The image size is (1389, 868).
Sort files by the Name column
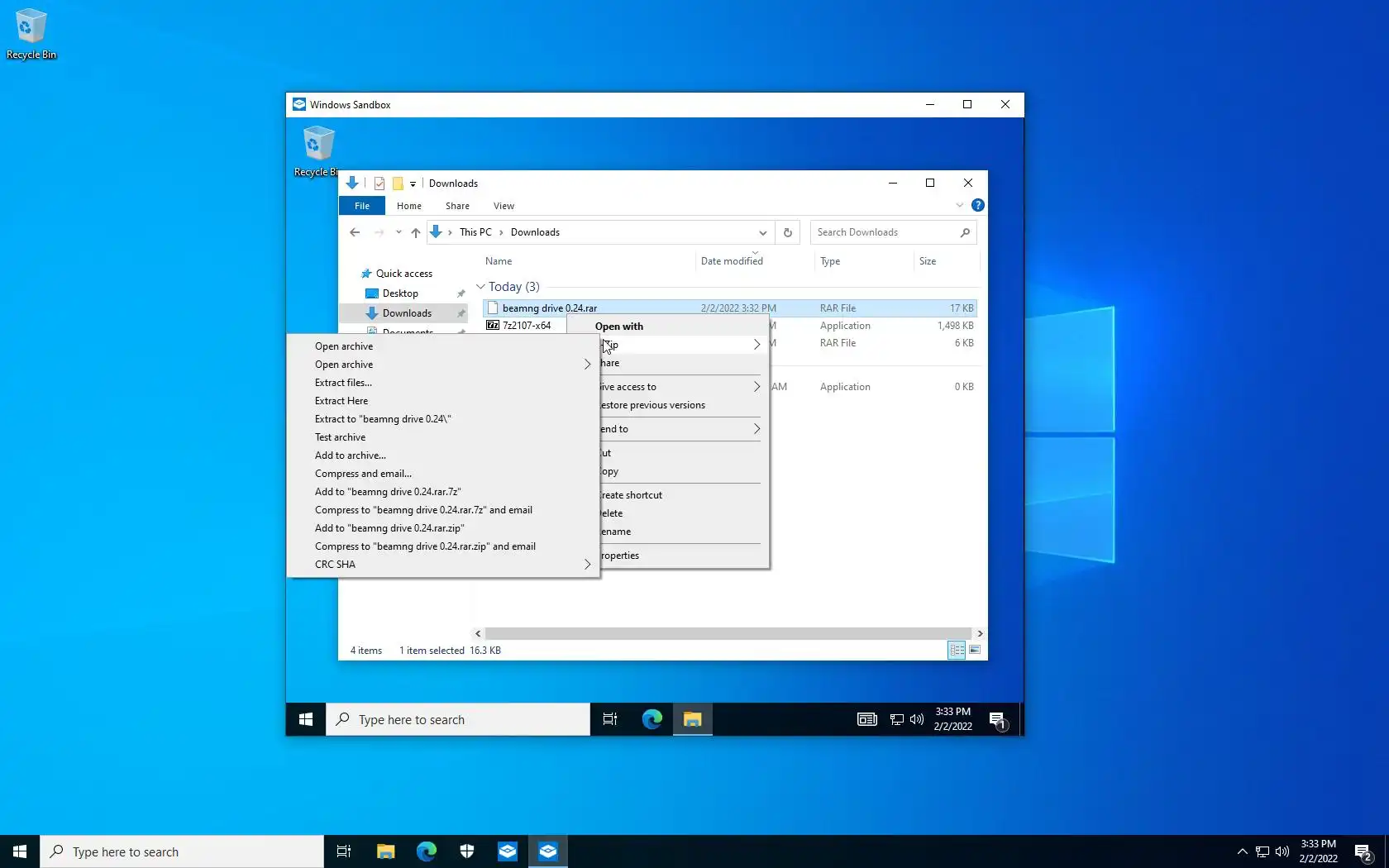(x=499, y=261)
